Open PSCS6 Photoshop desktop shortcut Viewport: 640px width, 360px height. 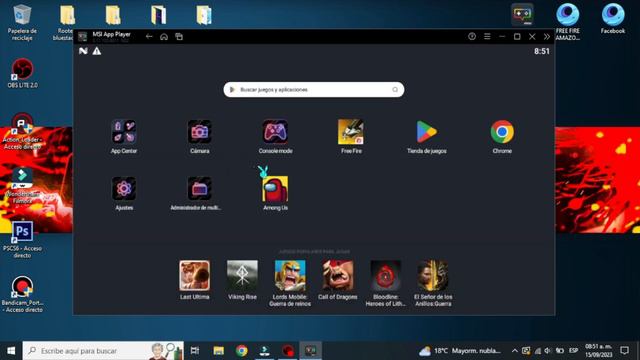(x=22, y=239)
